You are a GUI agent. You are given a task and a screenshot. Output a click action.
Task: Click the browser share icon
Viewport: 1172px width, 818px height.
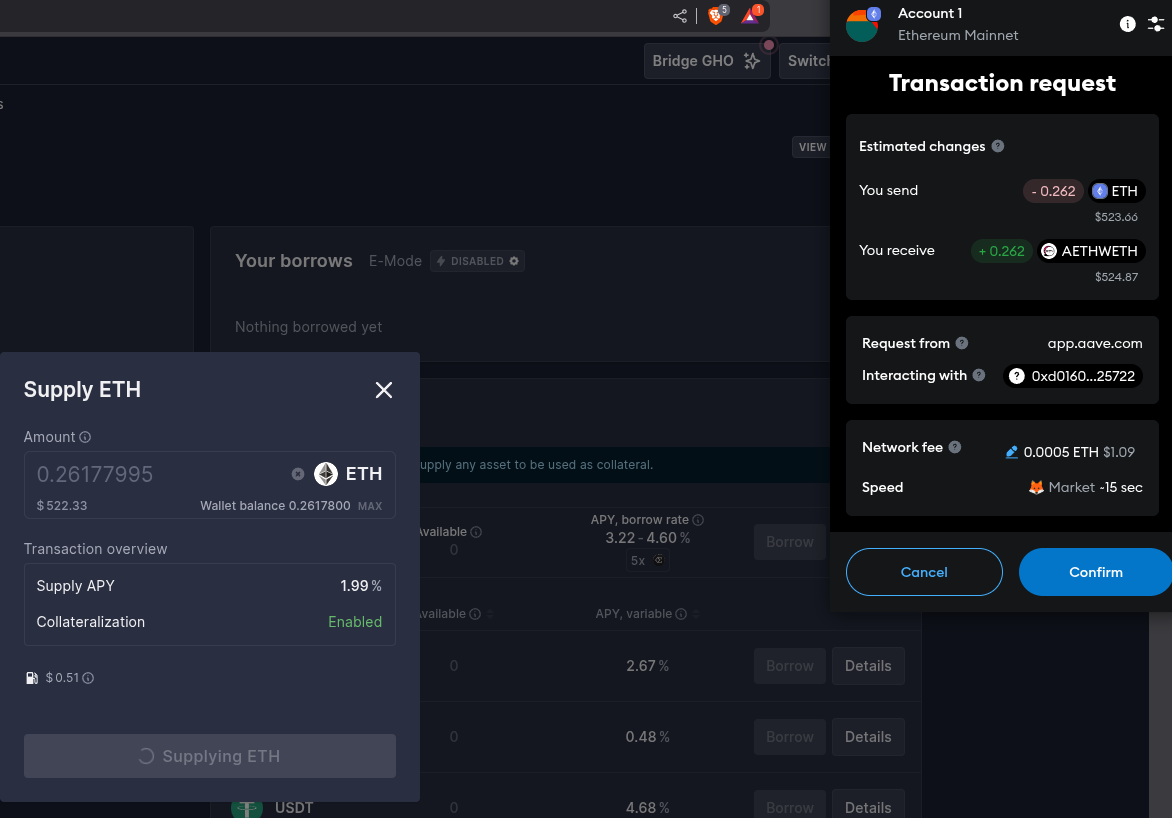pyautogui.click(x=679, y=16)
